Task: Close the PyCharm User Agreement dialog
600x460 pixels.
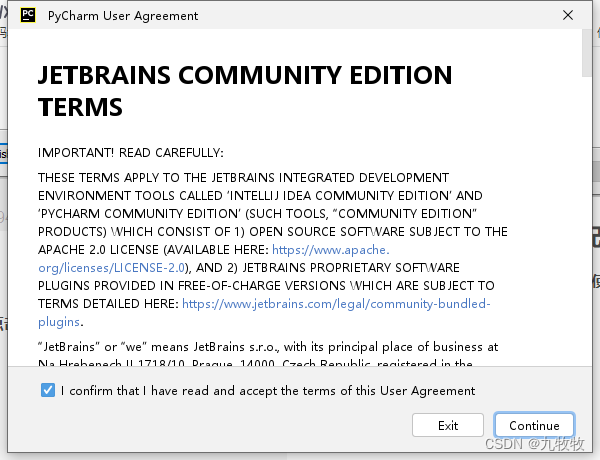Action: (568, 15)
